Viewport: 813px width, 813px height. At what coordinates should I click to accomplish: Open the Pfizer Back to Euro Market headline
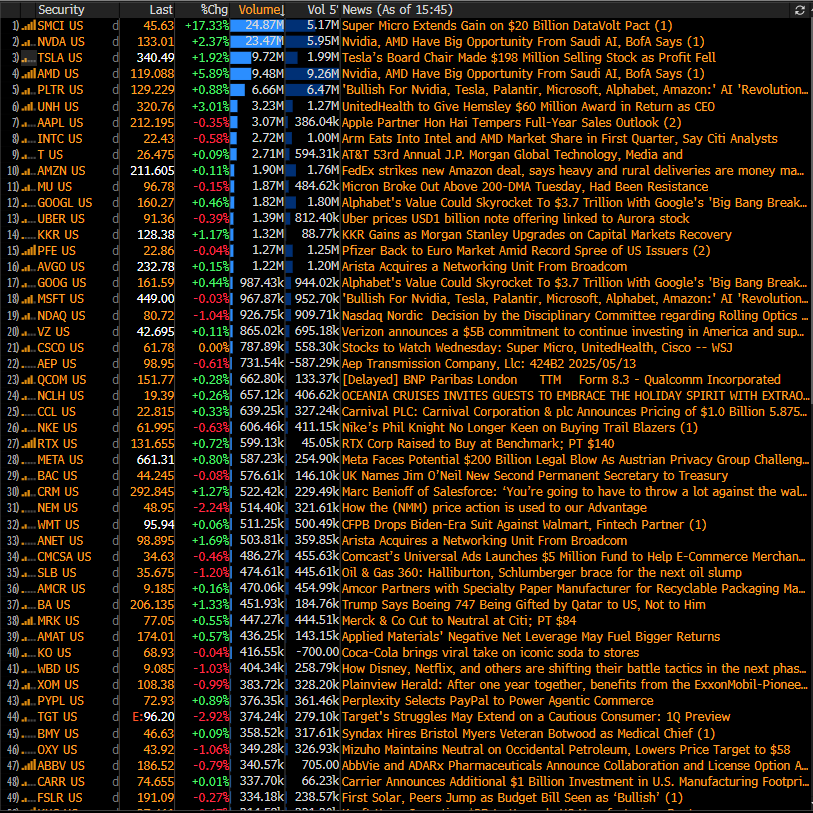tap(526, 251)
